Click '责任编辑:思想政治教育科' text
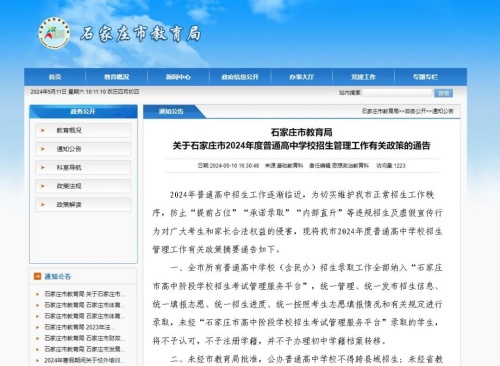 point(339,165)
